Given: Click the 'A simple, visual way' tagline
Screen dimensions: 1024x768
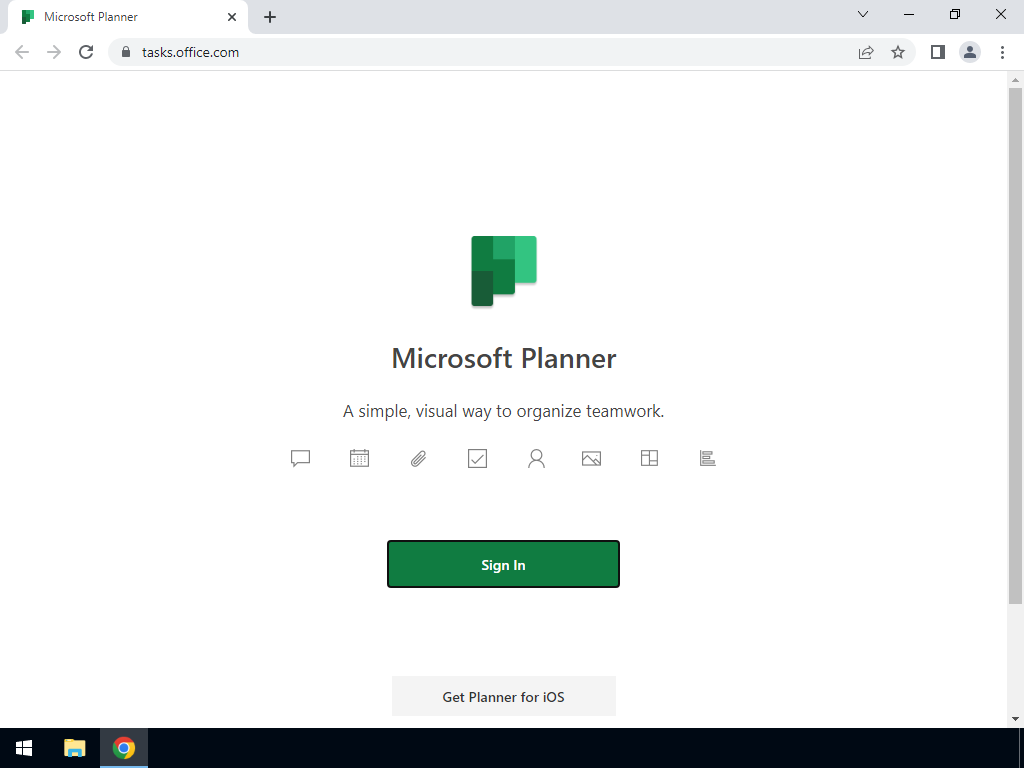Looking at the screenshot, I should [x=504, y=411].
